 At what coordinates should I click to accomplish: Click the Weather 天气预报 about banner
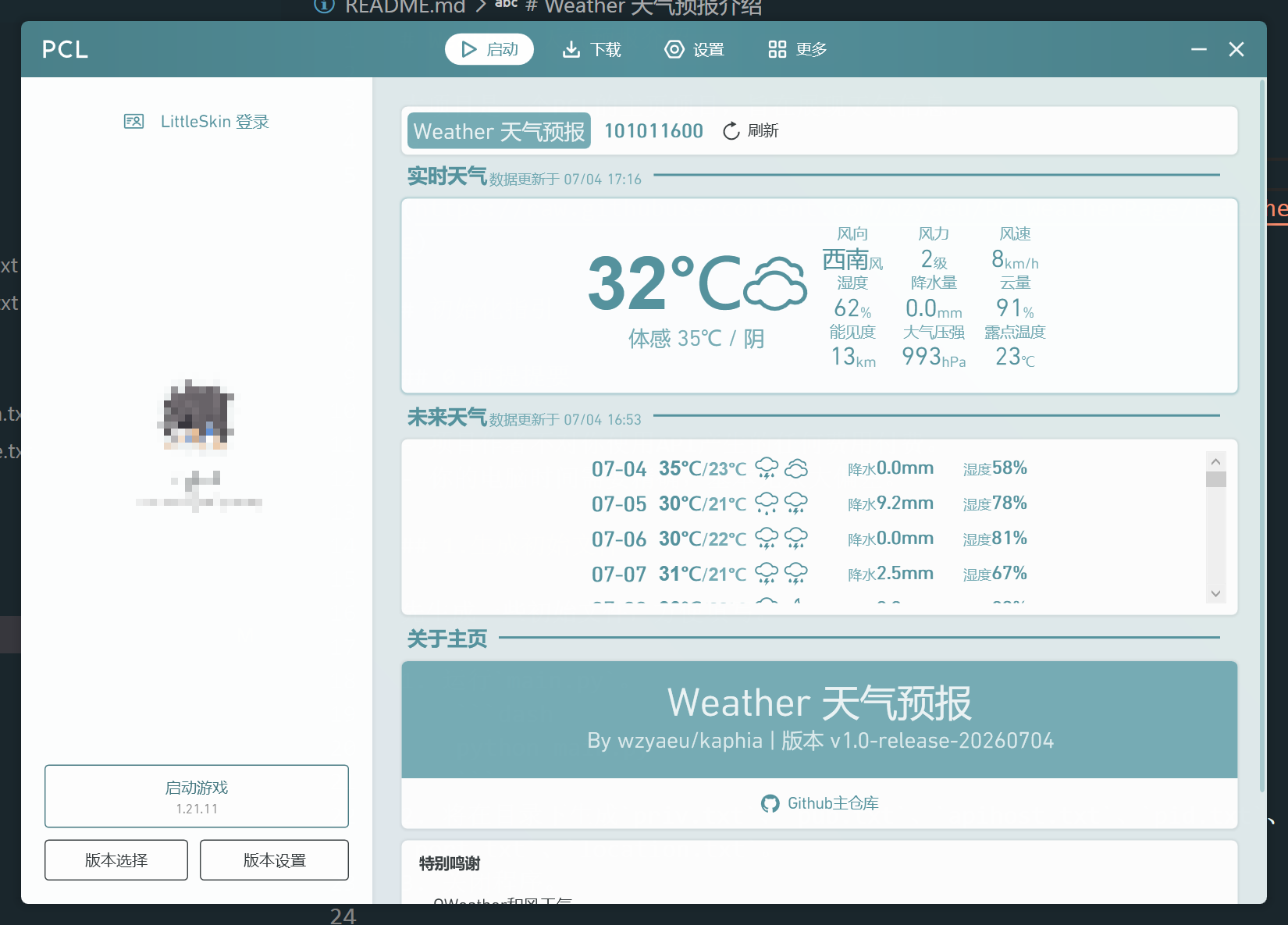tap(820, 720)
